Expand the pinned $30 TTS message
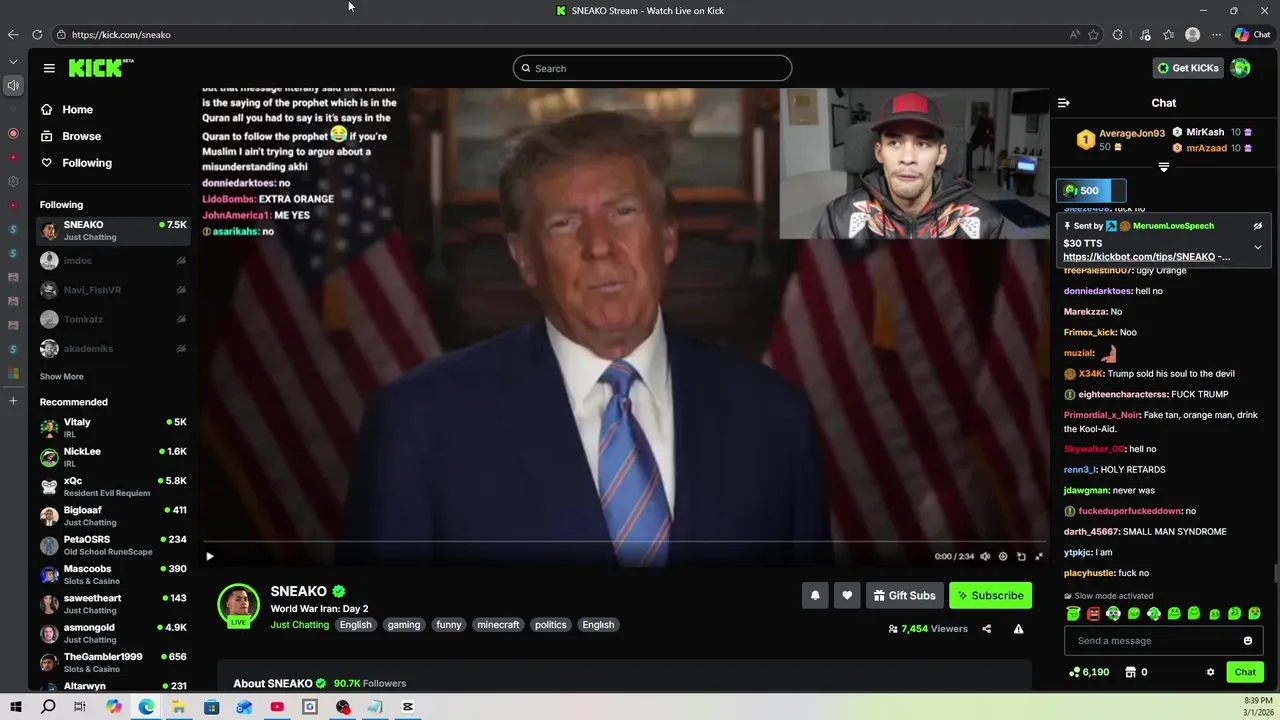1280x720 pixels. tap(1257, 247)
